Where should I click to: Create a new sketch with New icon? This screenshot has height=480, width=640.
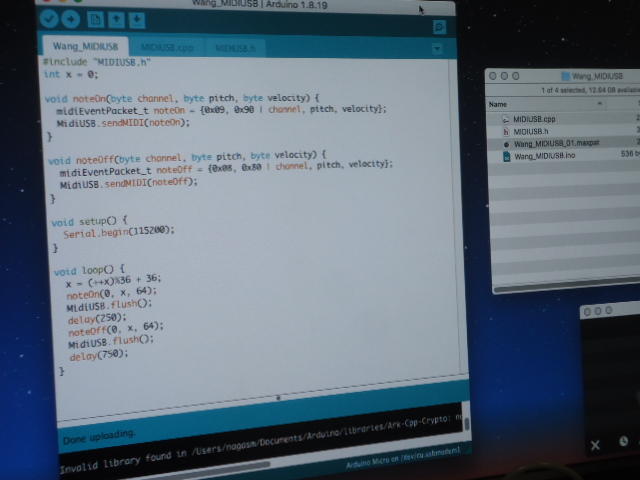tap(96, 20)
